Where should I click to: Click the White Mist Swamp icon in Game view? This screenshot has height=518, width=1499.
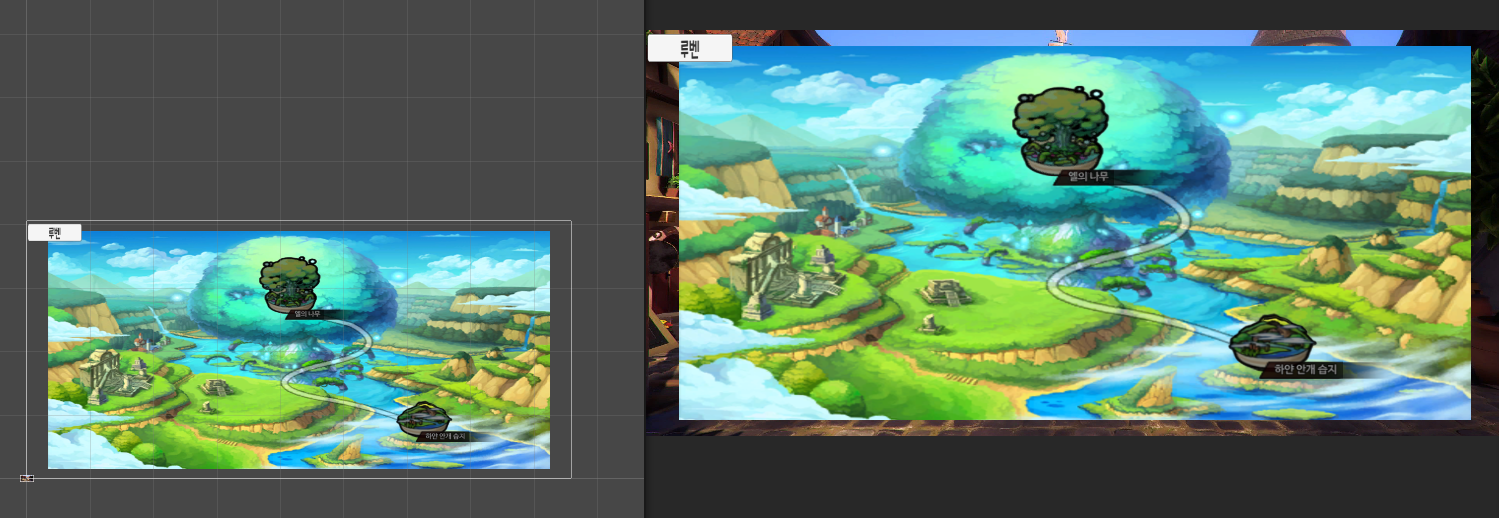tap(1270, 343)
